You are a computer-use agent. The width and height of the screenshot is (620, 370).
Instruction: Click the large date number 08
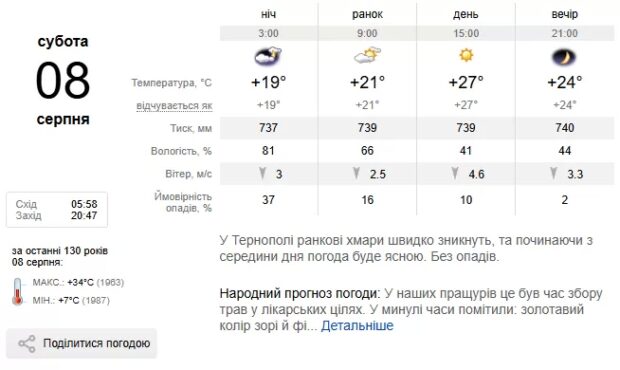pyautogui.click(x=63, y=80)
